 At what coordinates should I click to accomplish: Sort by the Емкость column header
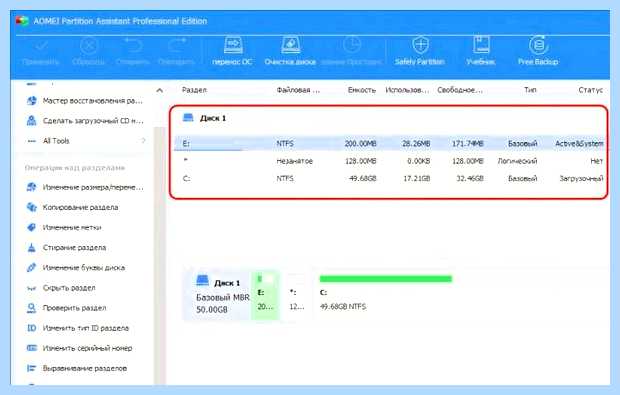click(361, 90)
